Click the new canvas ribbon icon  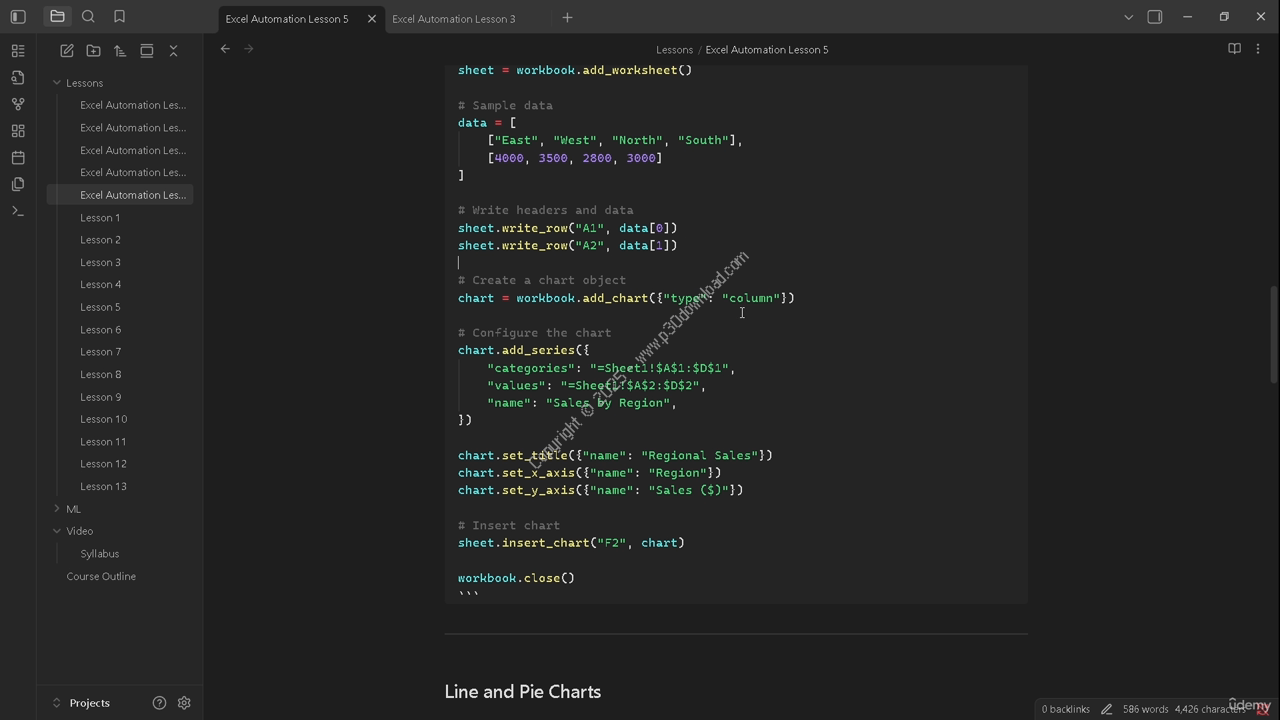pos(18,131)
